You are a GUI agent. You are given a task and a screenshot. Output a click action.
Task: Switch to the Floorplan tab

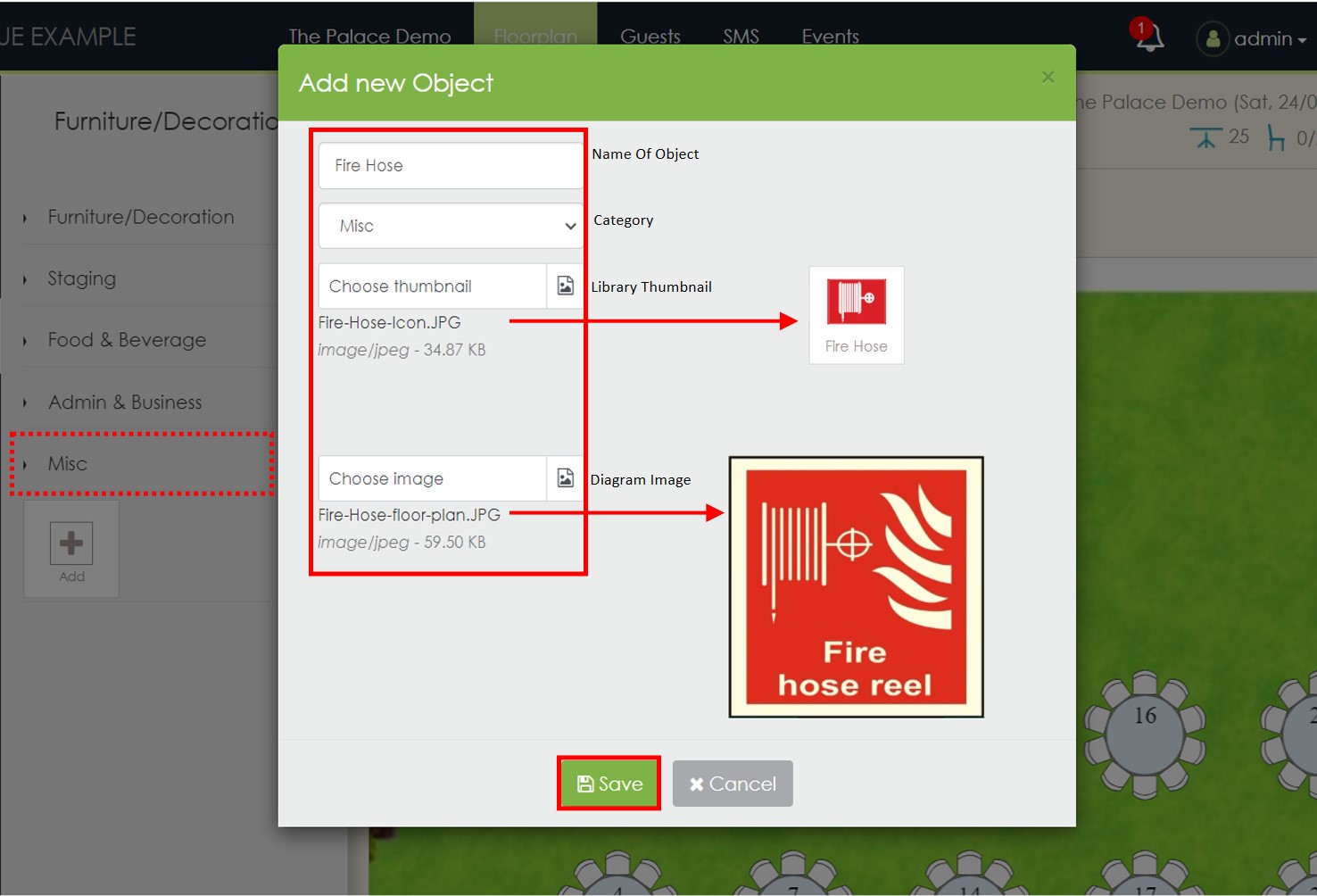click(x=535, y=37)
